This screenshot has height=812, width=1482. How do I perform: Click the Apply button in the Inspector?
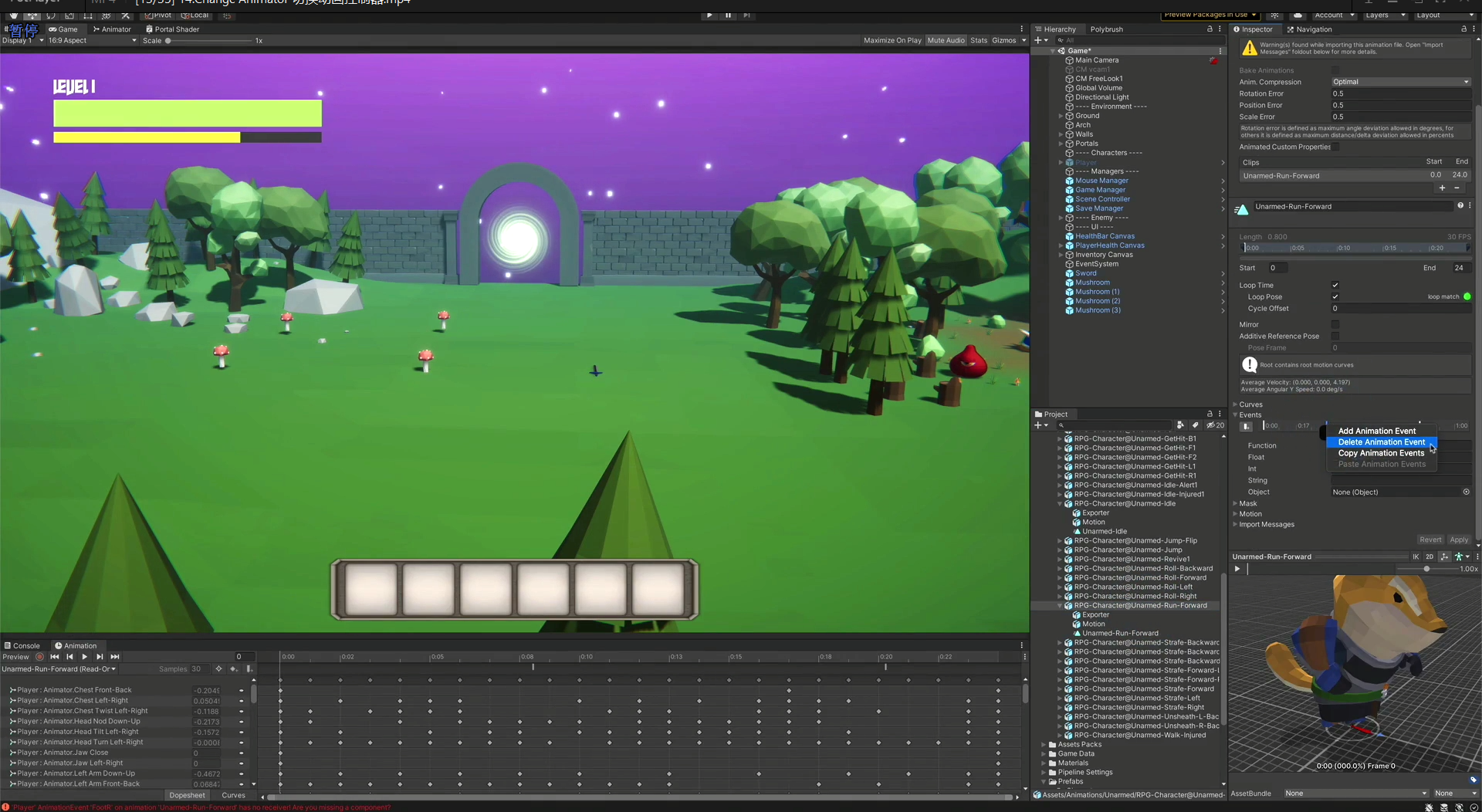[x=1457, y=540]
